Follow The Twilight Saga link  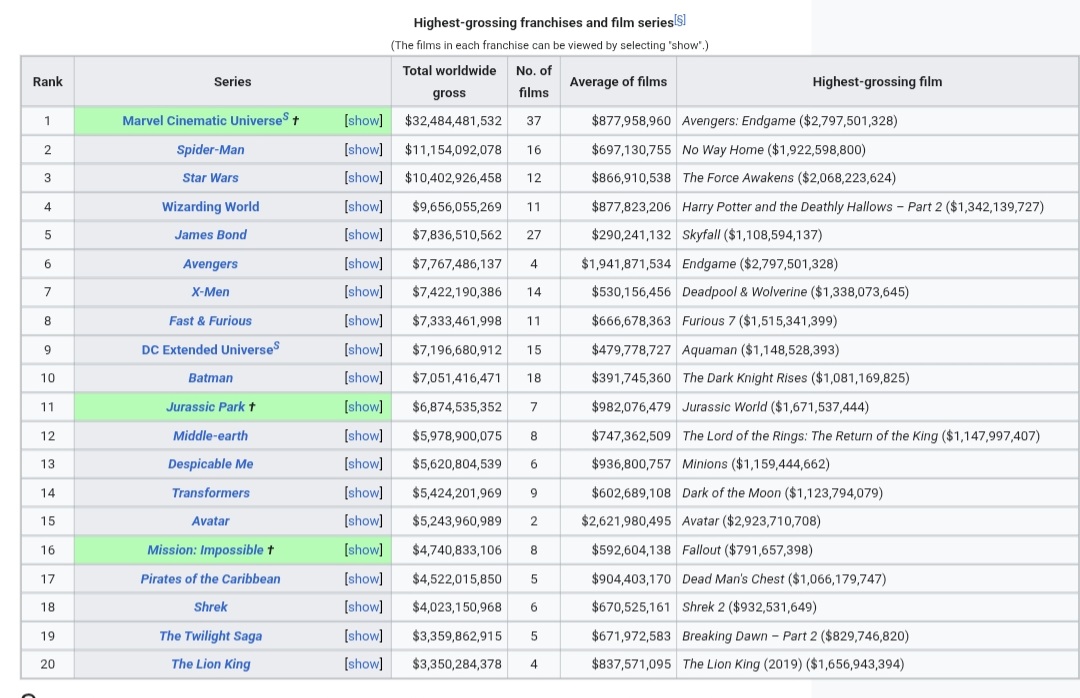[x=210, y=637]
